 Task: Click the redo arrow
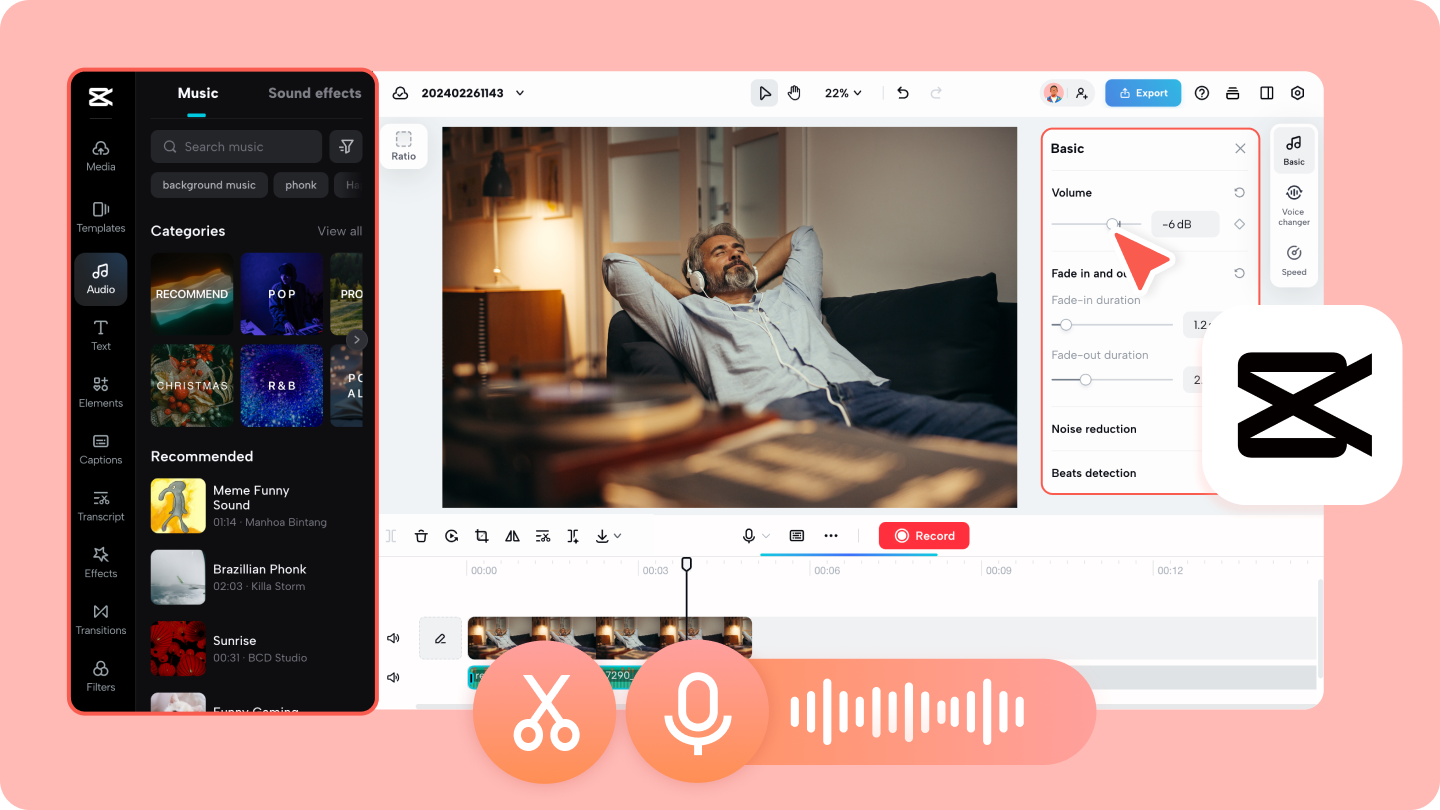click(x=936, y=93)
